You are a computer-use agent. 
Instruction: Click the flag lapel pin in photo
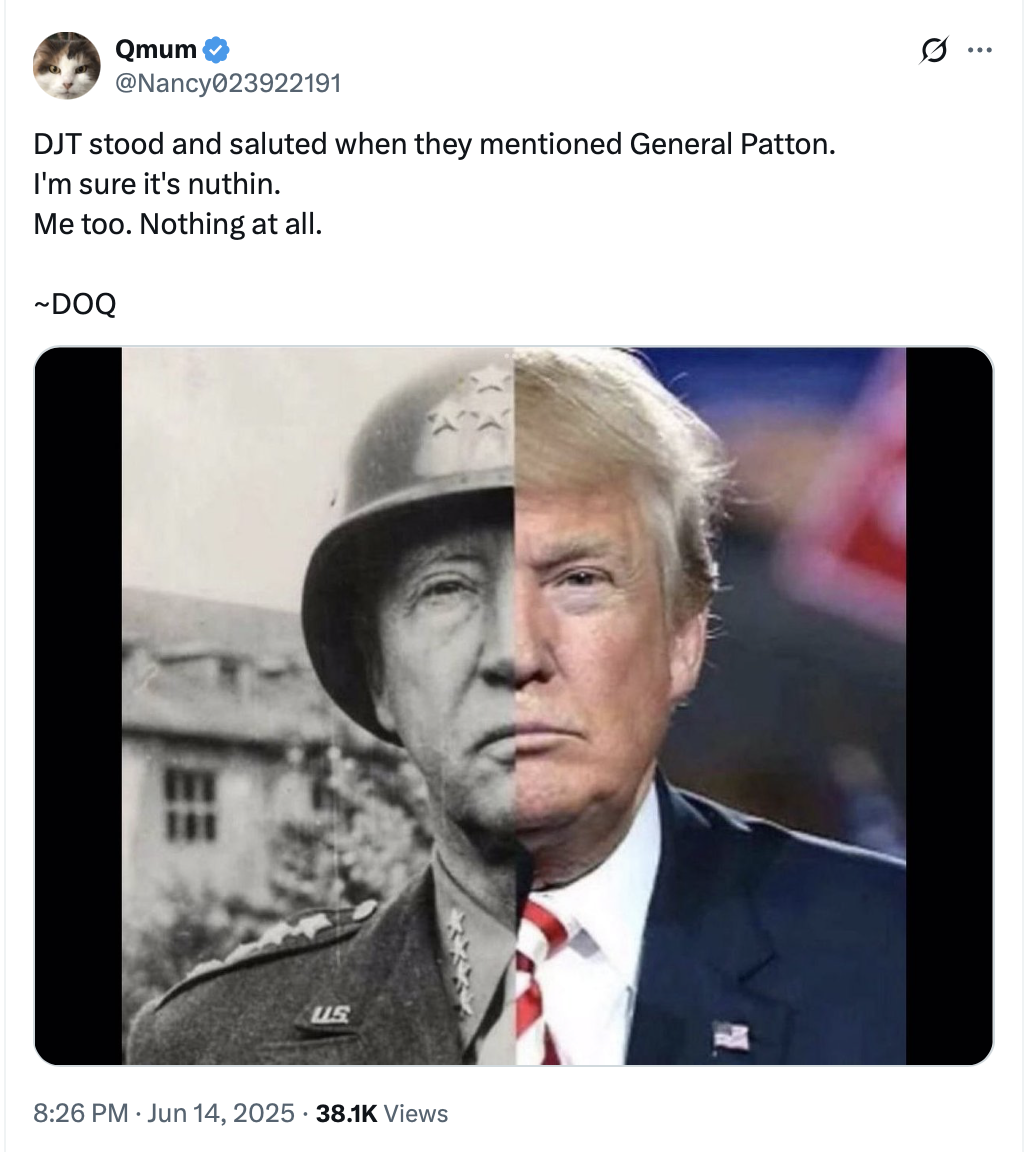[730, 1035]
